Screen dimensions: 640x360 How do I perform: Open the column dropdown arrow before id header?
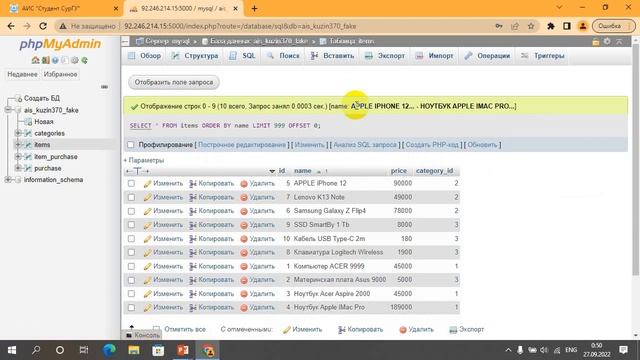tap(272, 171)
